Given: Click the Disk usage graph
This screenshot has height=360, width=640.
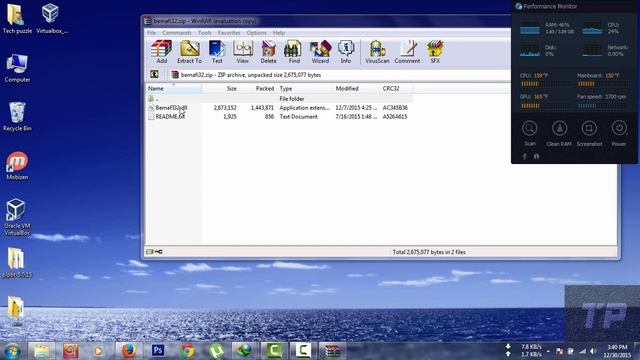Looking at the screenshot, I should tap(530, 51).
